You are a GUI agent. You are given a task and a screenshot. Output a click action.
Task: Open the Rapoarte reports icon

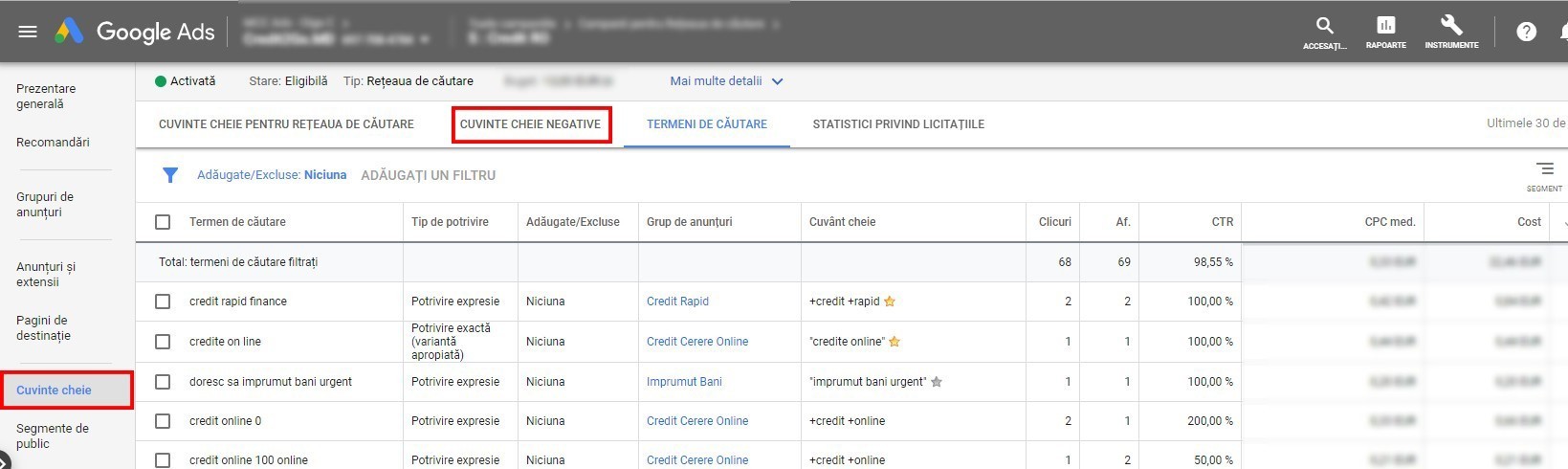[1385, 27]
